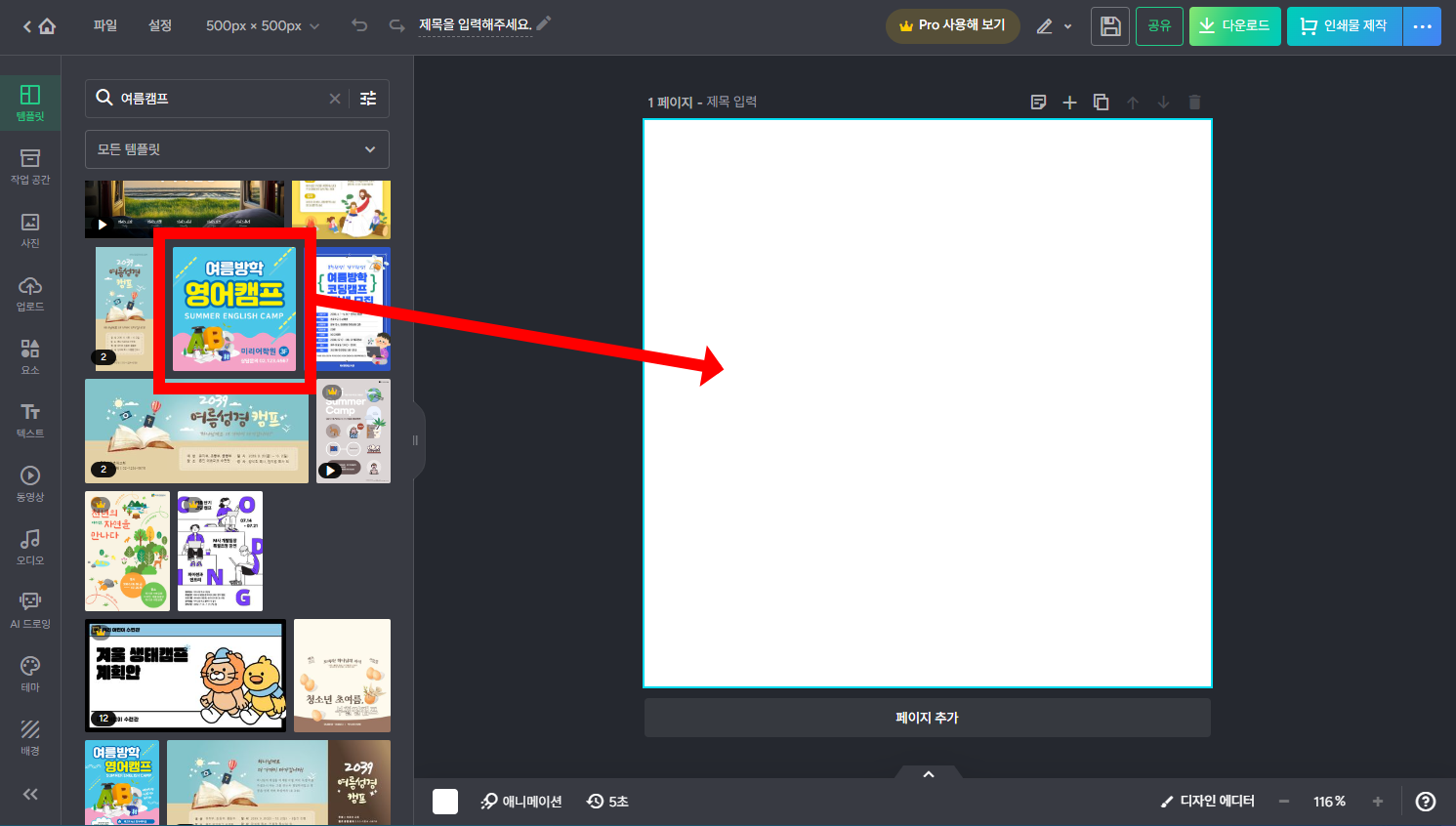Save the design with the save icon
Viewport: 1456px width, 826px height.
click(x=1109, y=26)
